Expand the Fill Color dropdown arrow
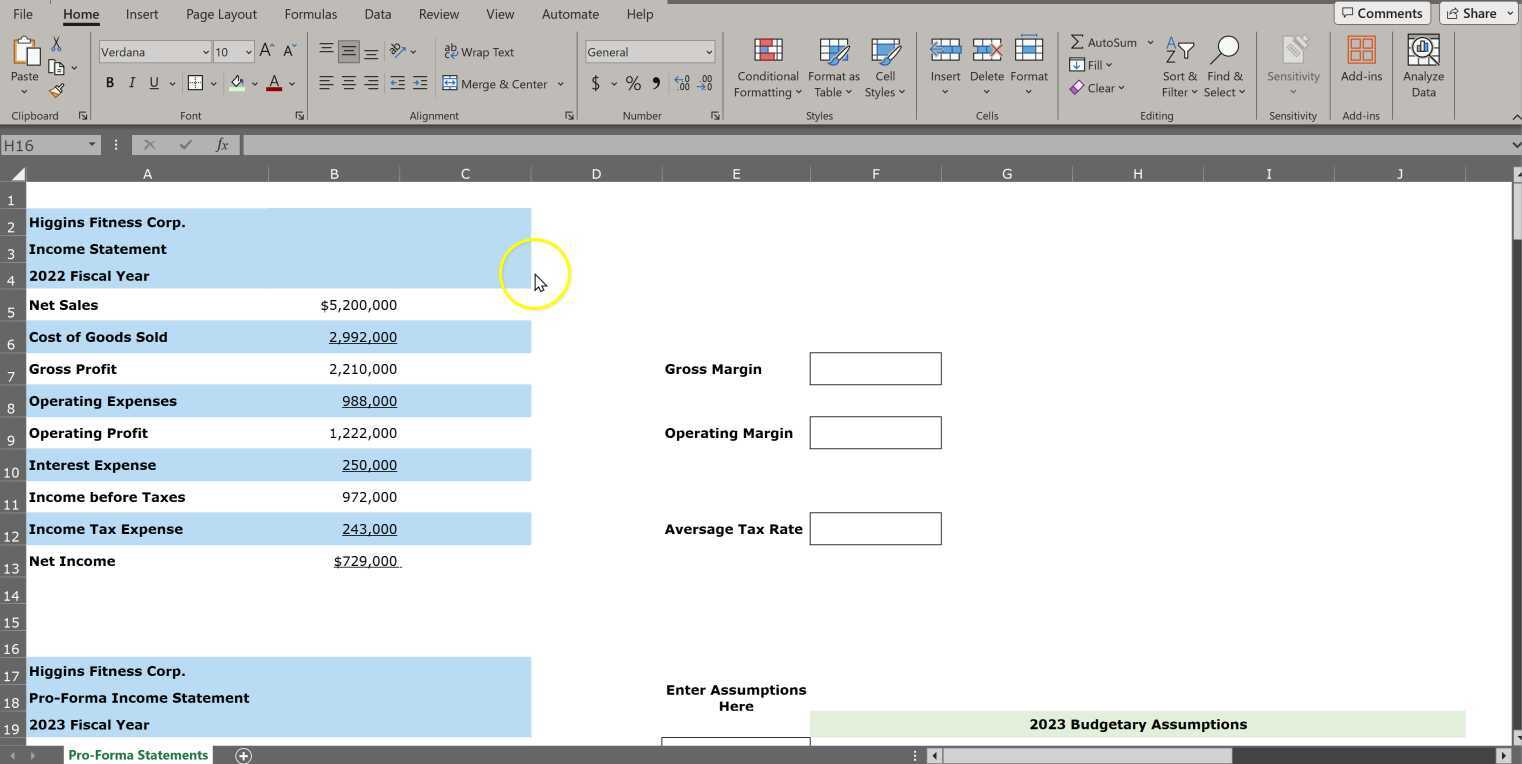This screenshot has width=1522, height=764. [x=253, y=84]
